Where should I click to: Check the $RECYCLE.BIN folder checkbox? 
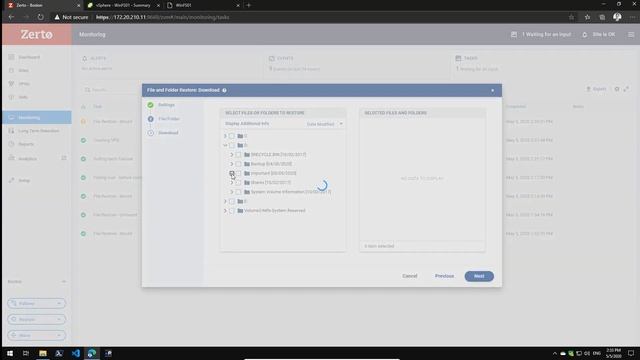click(238, 155)
